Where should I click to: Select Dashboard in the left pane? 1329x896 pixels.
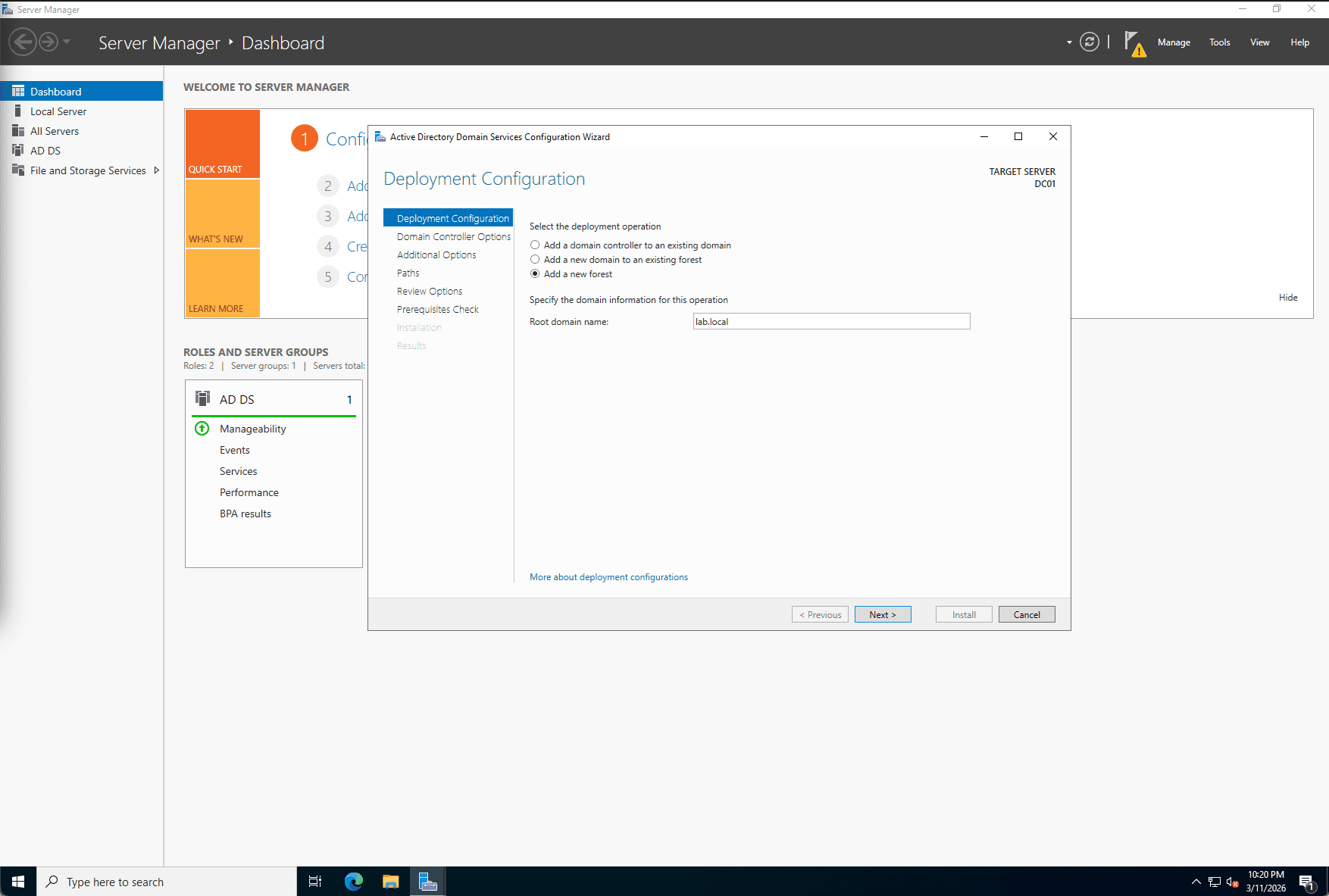pos(82,91)
